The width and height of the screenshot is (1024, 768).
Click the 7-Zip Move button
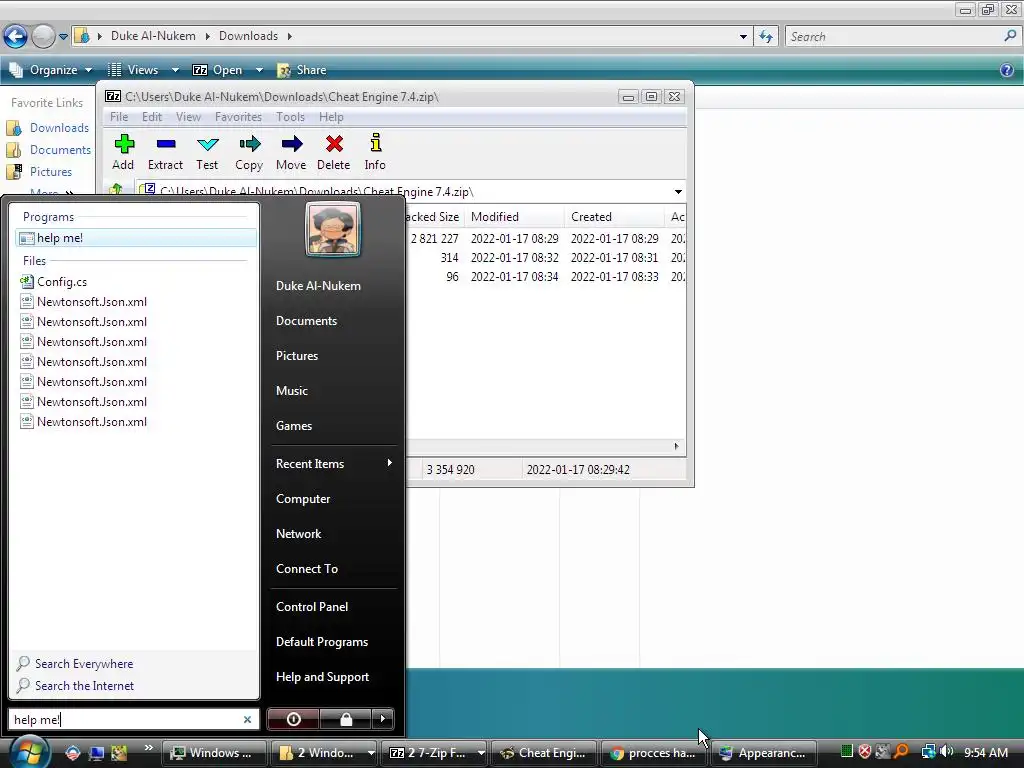[291, 152]
